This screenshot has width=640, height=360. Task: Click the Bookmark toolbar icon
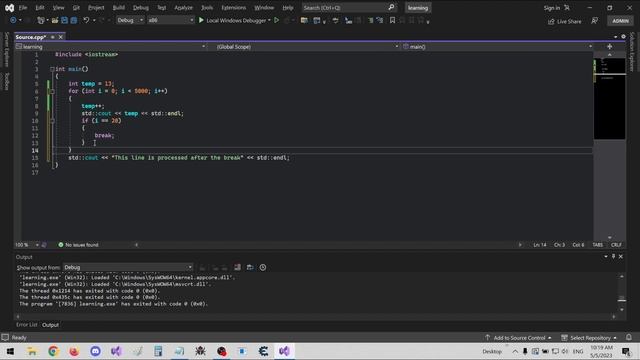pyautogui.click(x=392, y=20)
